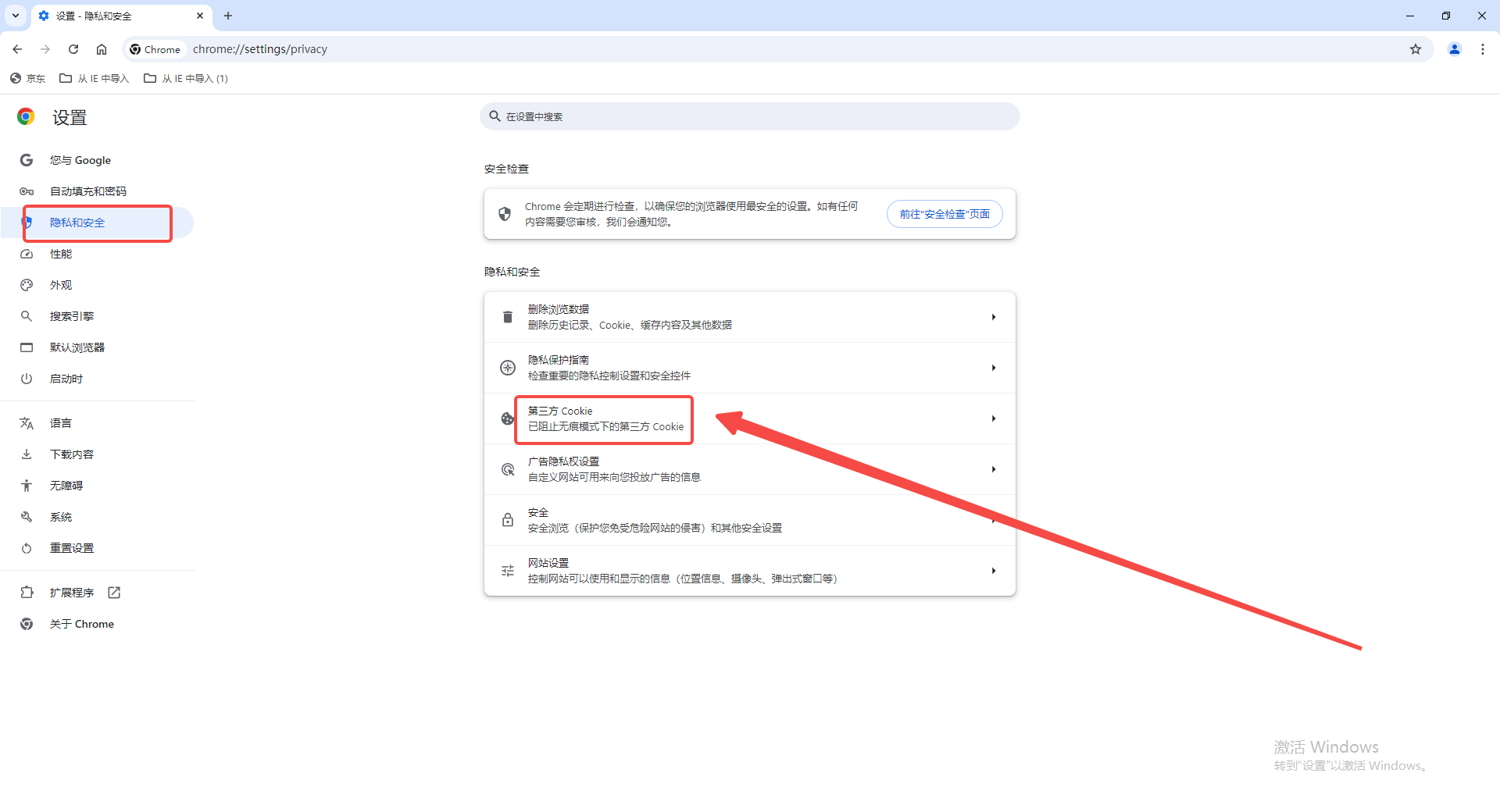This screenshot has width=1500, height=812.
Task: Open Chrome's three-dot menu
Action: (x=1483, y=49)
